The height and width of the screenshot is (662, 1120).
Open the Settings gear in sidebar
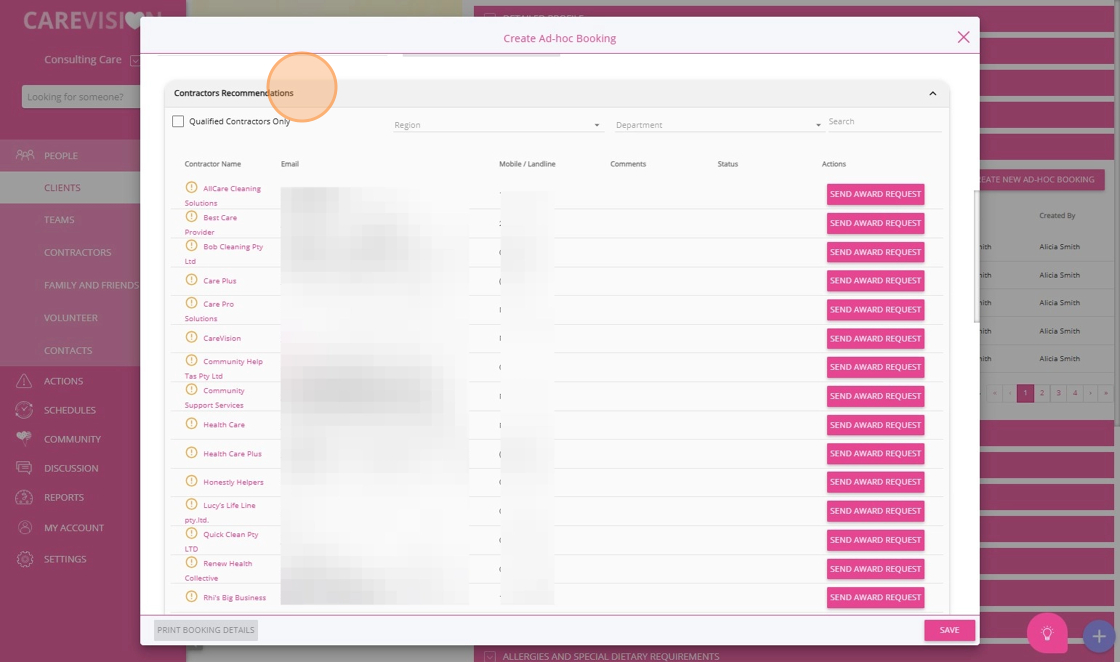[x=24, y=559]
